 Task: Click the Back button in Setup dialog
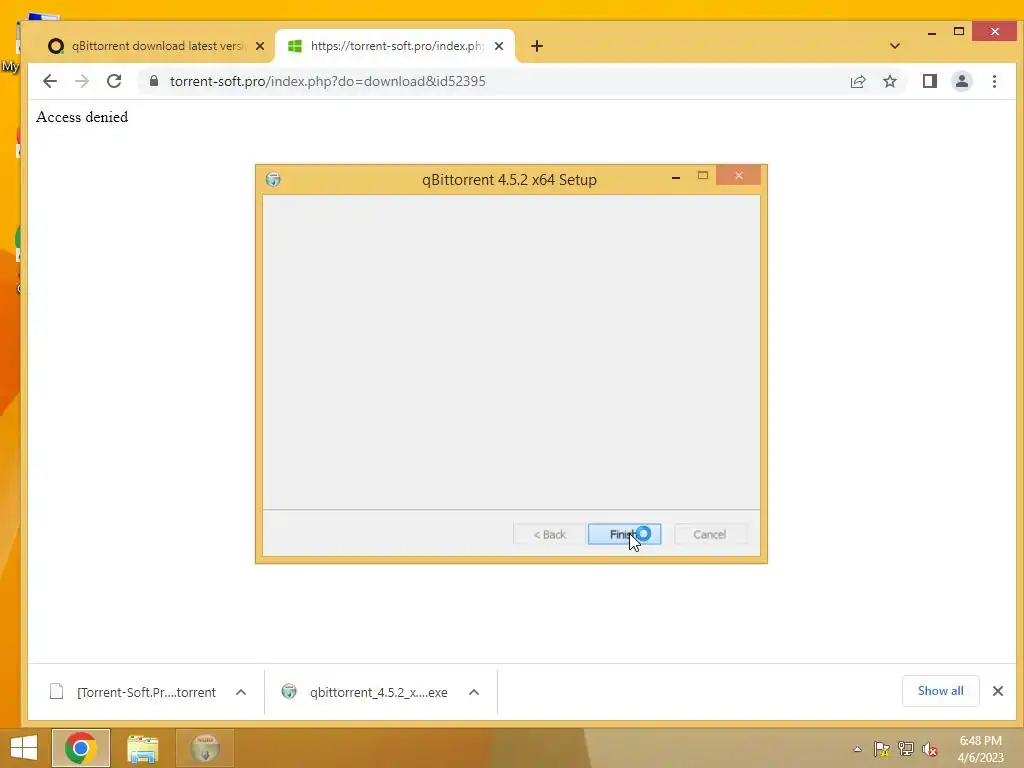pos(549,534)
